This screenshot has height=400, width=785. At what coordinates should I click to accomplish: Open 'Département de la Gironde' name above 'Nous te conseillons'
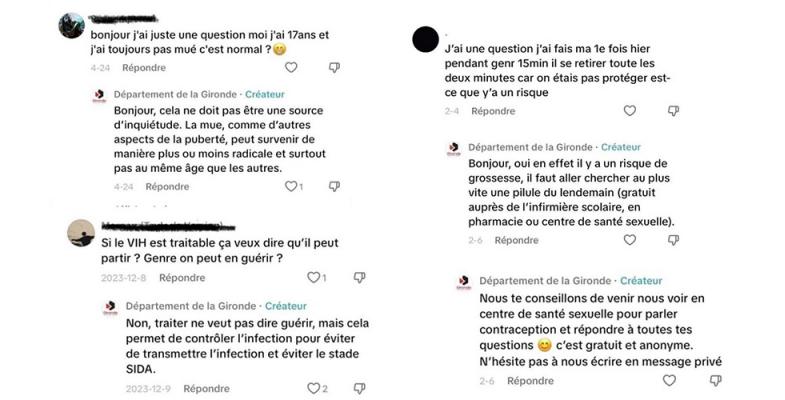pyautogui.click(x=548, y=282)
